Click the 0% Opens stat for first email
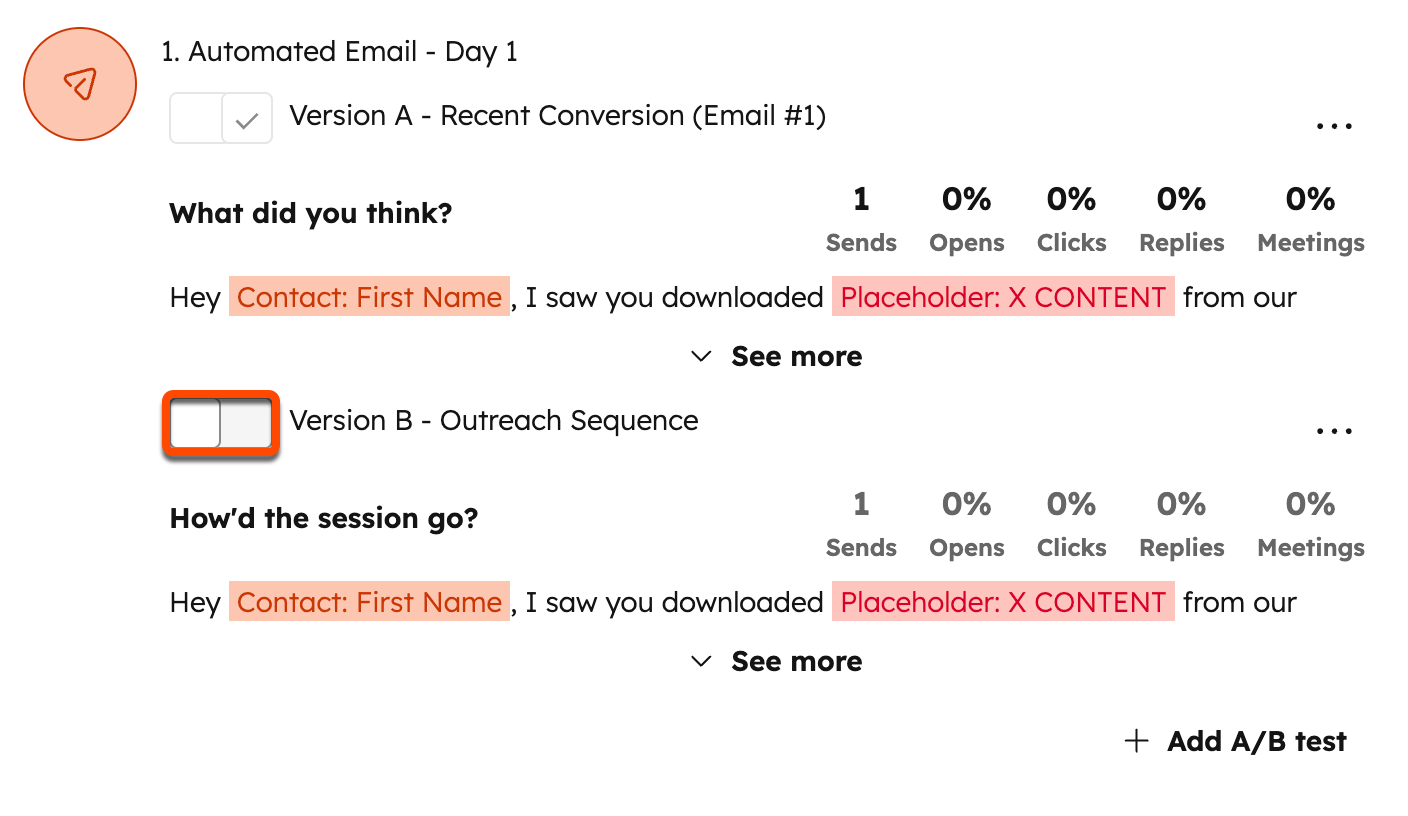Image resolution: width=1408 pixels, height=816 pixels. [966, 215]
